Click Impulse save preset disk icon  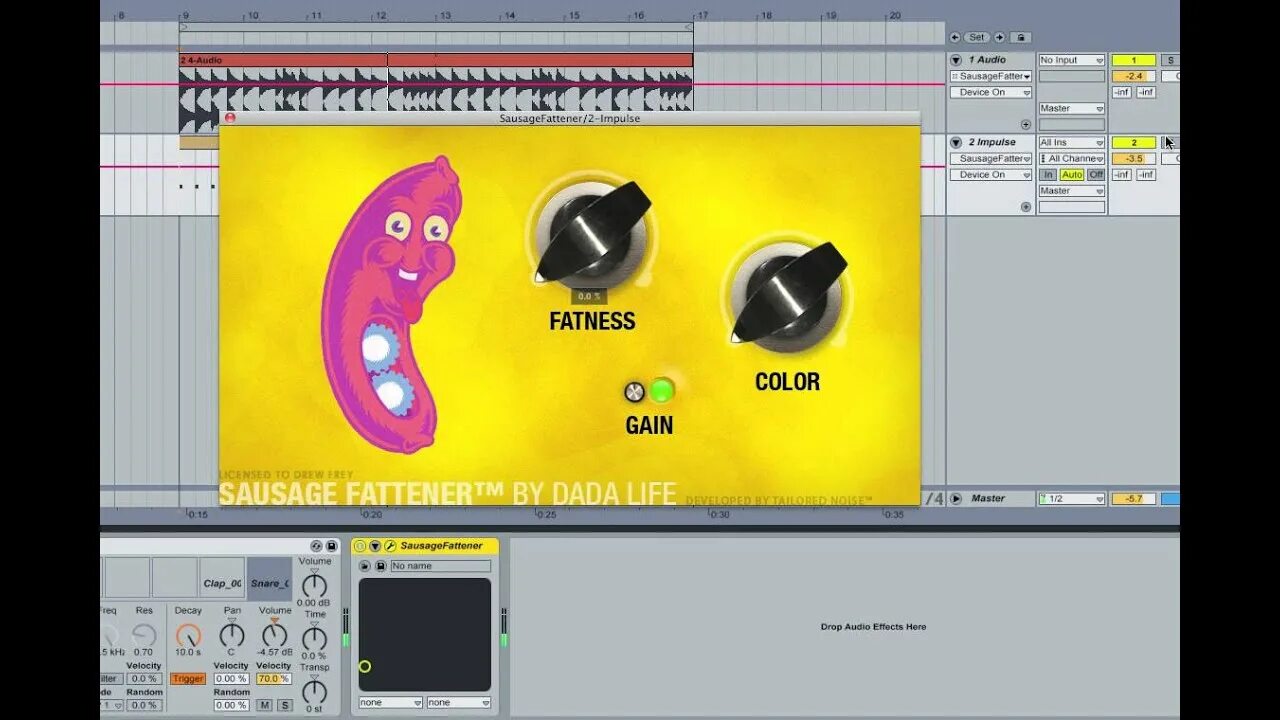click(x=330, y=546)
